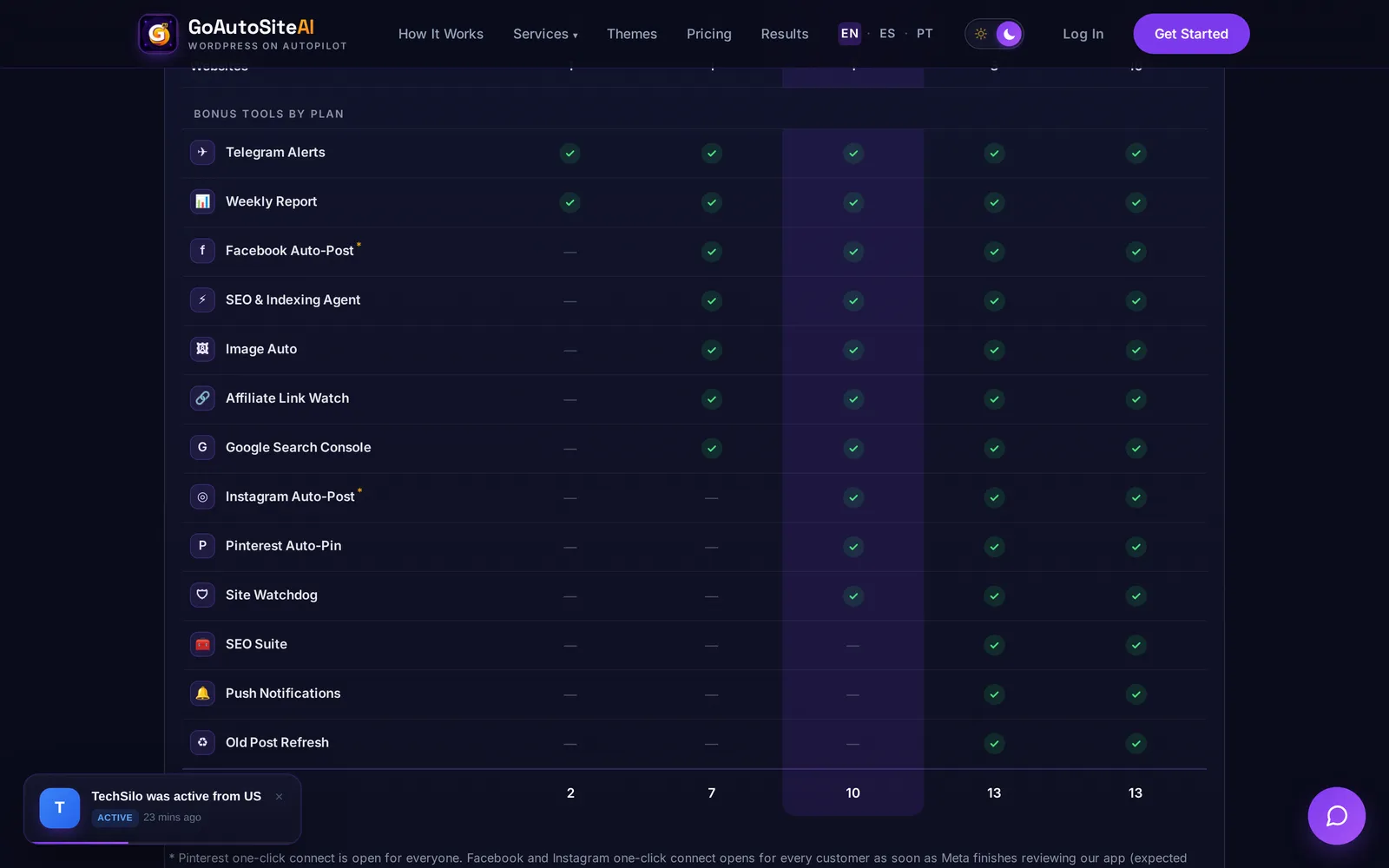Click the Google Search Console G icon
This screenshot has width=1389, height=868.
(x=202, y=447)
